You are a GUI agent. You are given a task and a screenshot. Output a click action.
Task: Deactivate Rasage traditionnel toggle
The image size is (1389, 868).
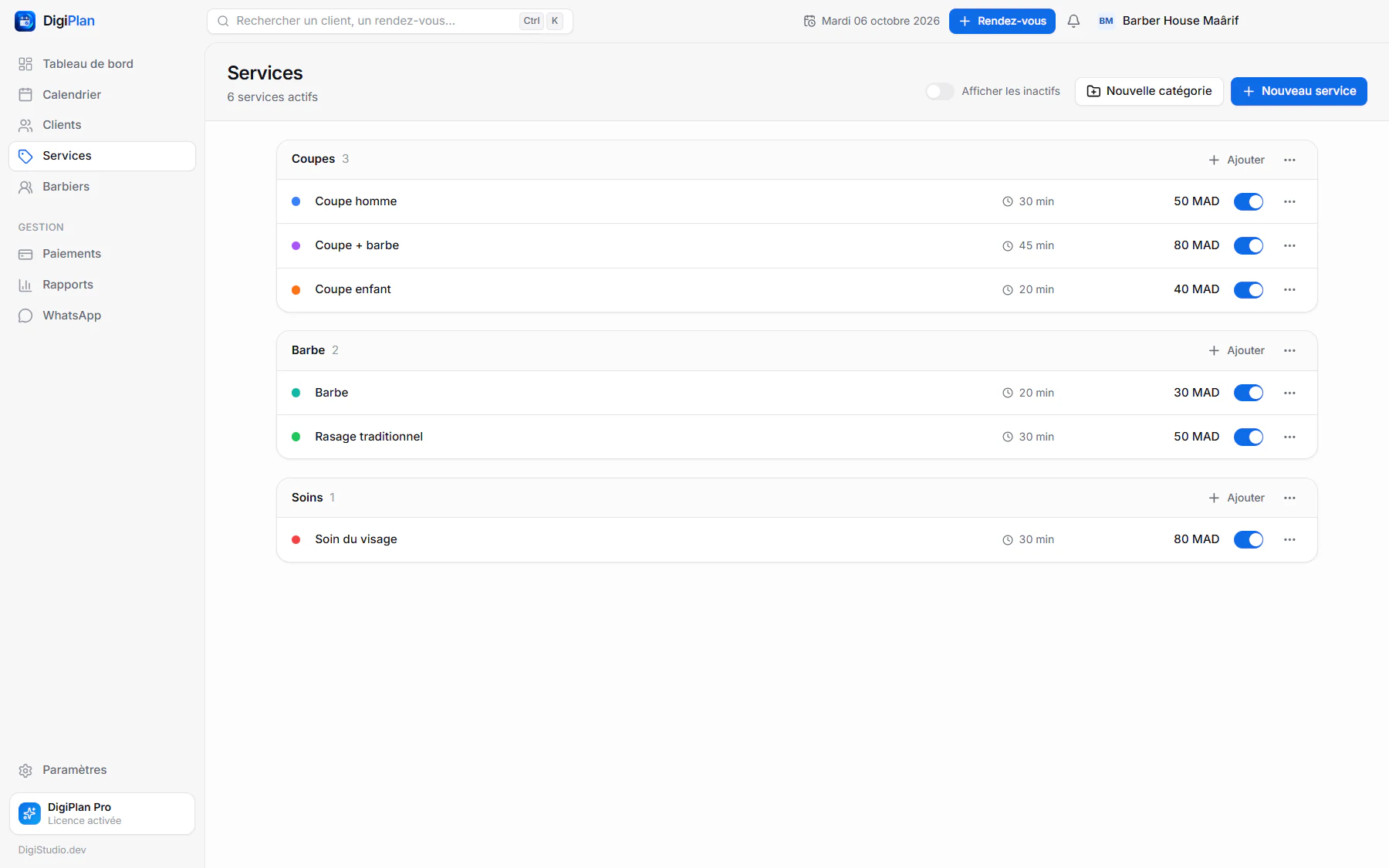click(x=1248, y=437)
